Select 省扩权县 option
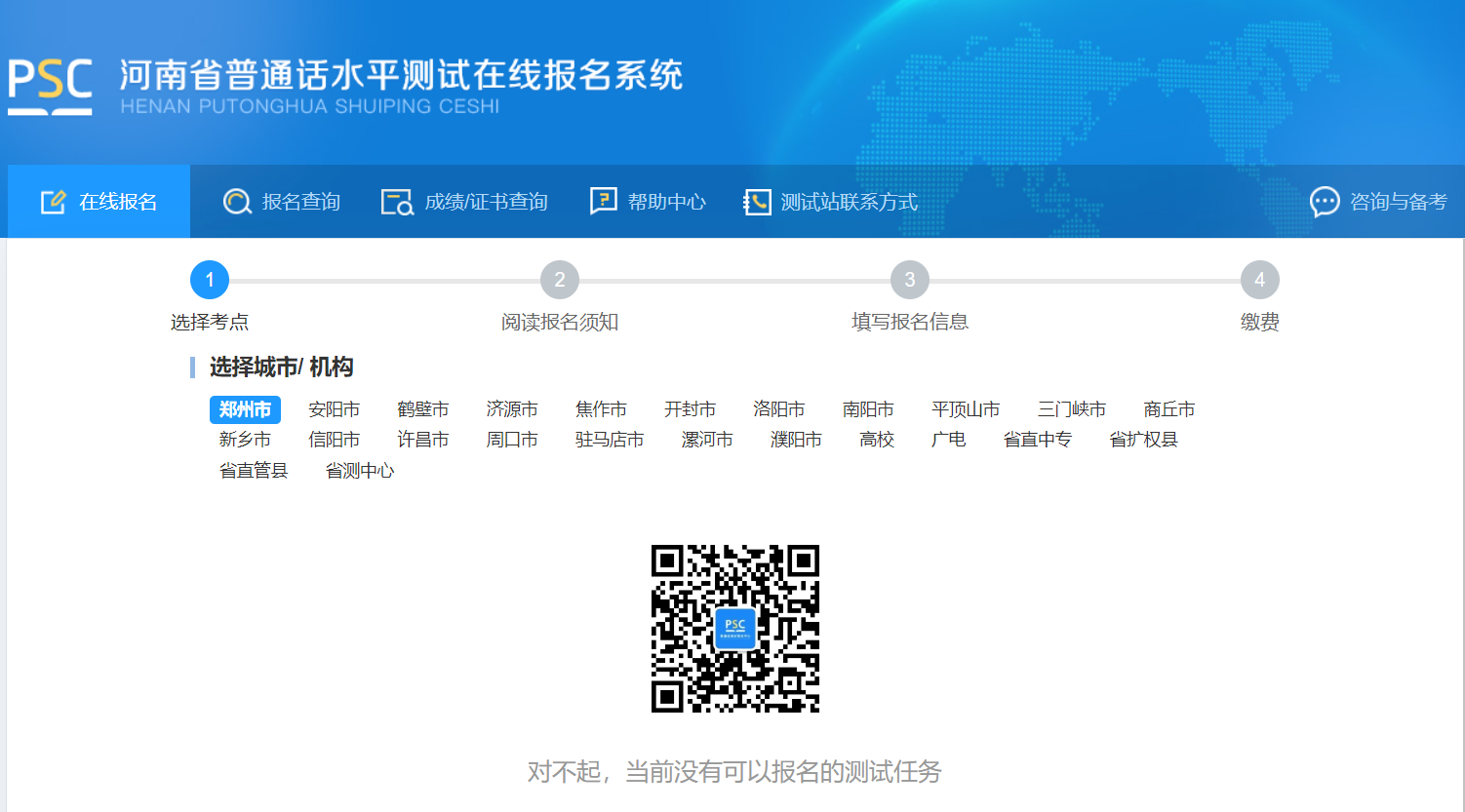1465x812 pixels. tap(1143, 440)
